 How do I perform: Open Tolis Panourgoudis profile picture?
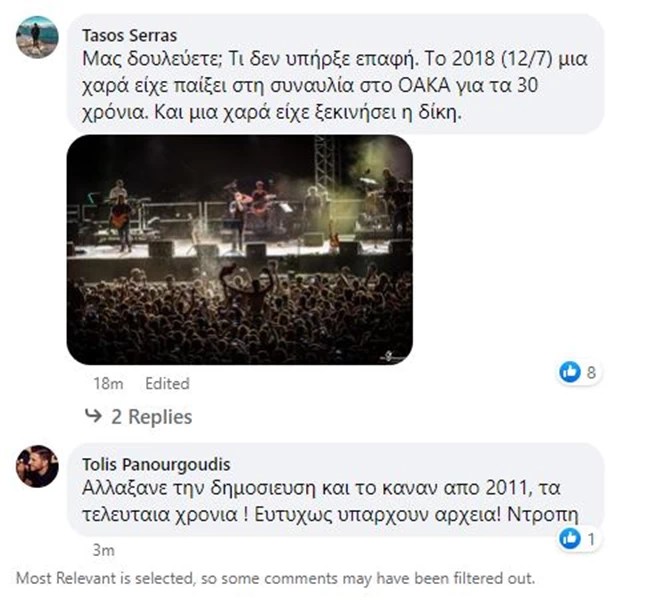click(37, 466)
